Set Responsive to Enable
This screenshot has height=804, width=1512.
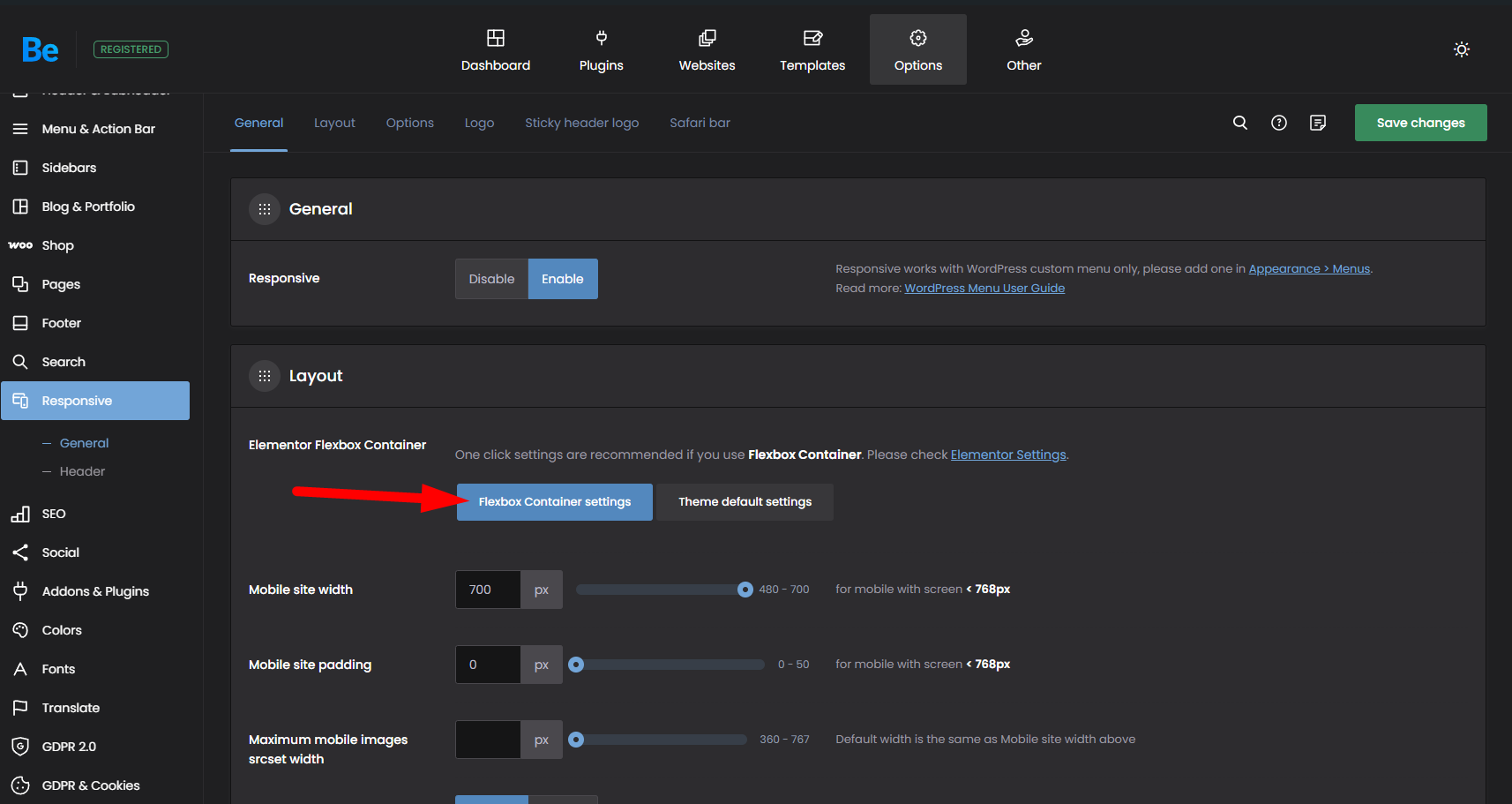coord(563,279)
